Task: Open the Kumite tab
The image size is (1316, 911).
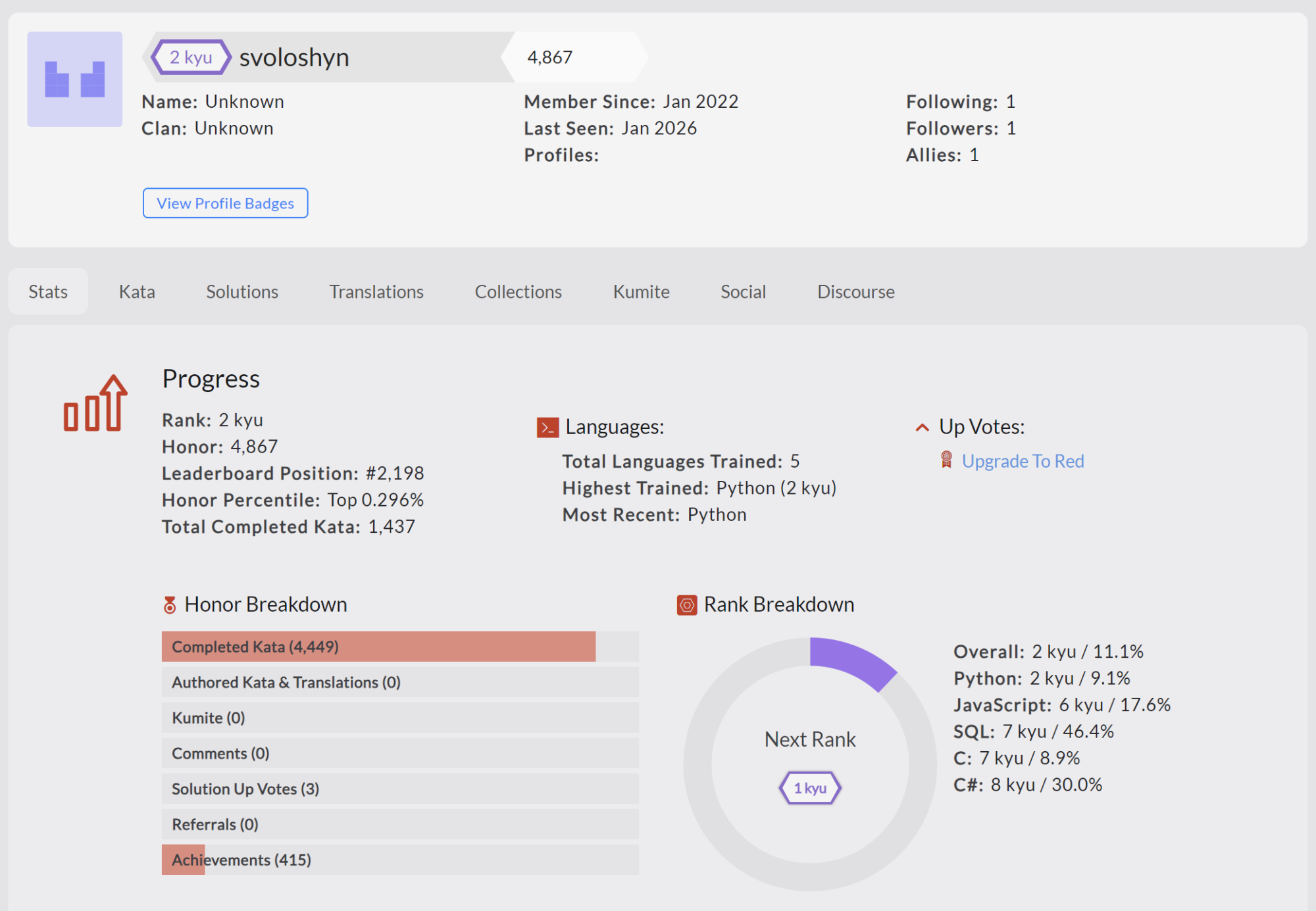Action: coord(641,291)
